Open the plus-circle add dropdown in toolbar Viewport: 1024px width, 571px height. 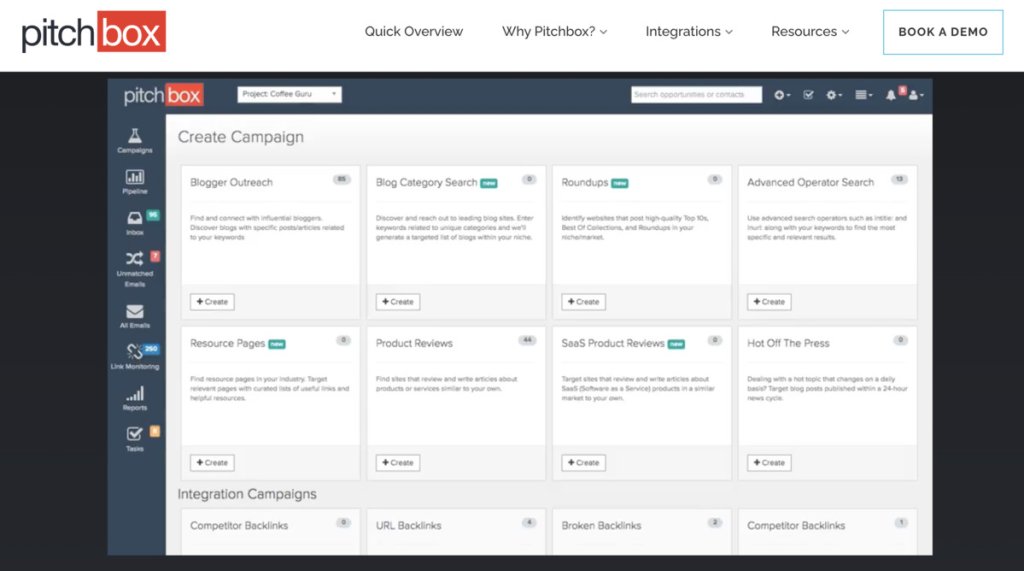tap(782, 95)
